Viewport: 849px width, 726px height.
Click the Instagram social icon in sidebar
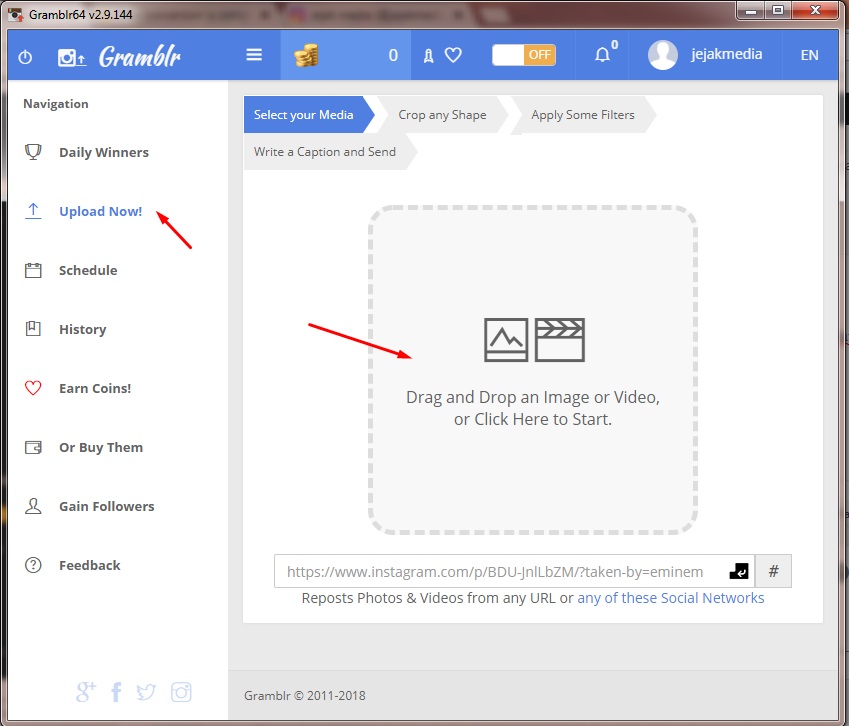click(x=181, y=692)
